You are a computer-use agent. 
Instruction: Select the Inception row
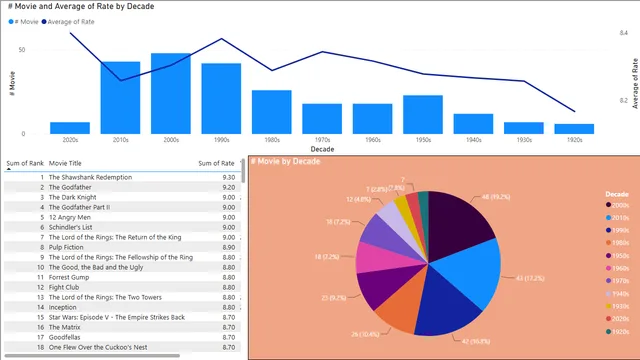point(122,307)
